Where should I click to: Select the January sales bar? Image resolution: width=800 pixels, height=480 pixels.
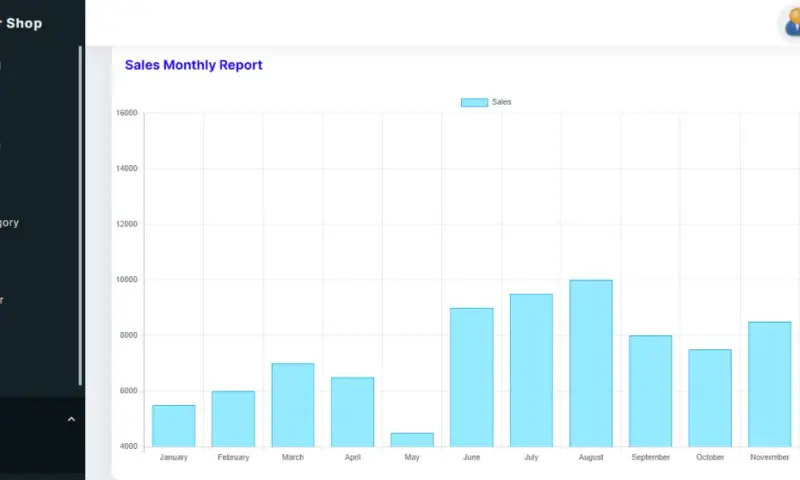[x=173, y=426]
